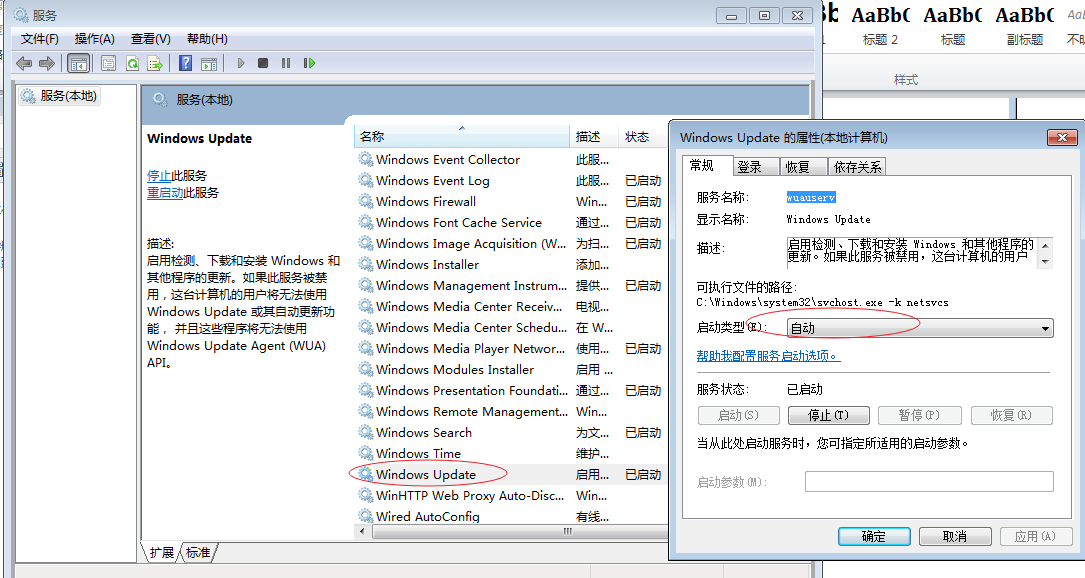
Task: Click the 重启动 service link
Action: point(165,192)
